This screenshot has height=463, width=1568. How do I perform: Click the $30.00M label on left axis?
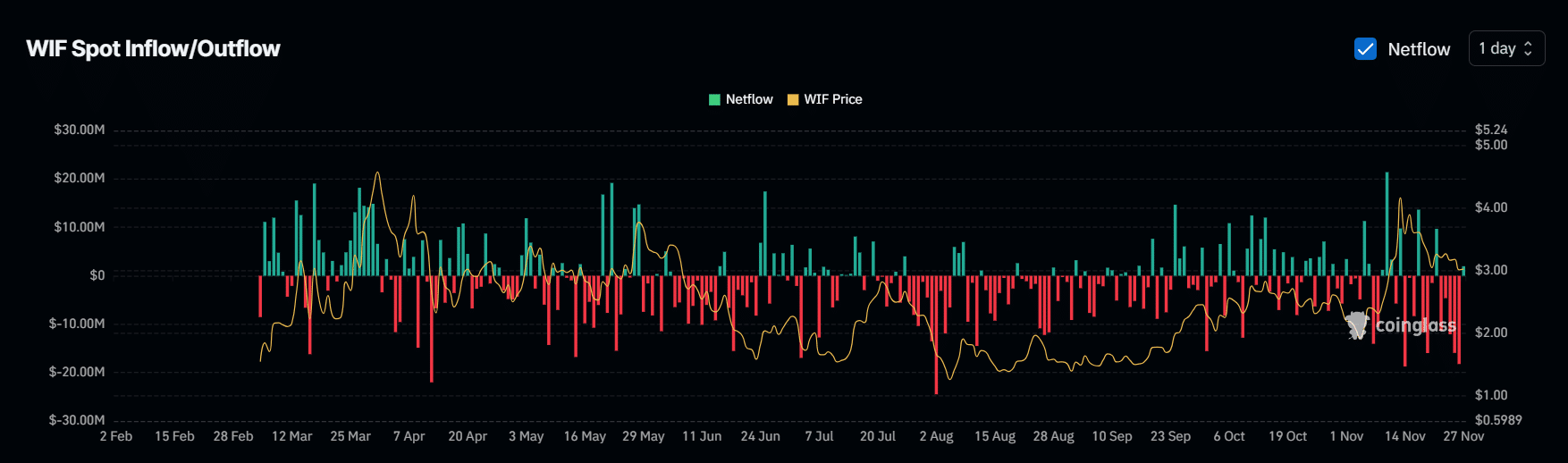click(79, 130)
